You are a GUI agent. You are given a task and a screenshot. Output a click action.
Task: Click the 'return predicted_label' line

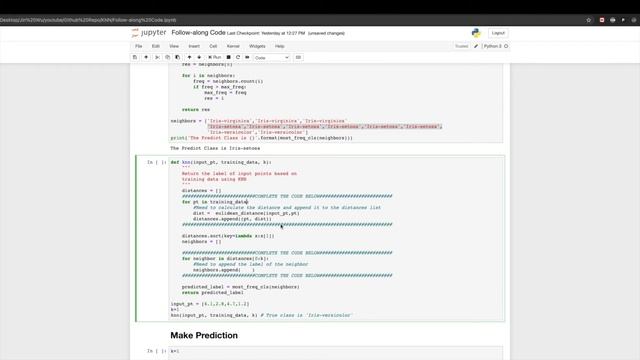213,293
